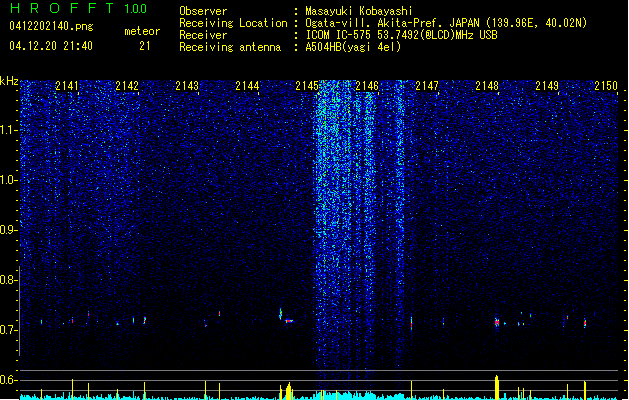Click receiver text ICOM IC-575 53.7492 MHz USB
The height and width of the screenshot is (400, 629).
401,35
